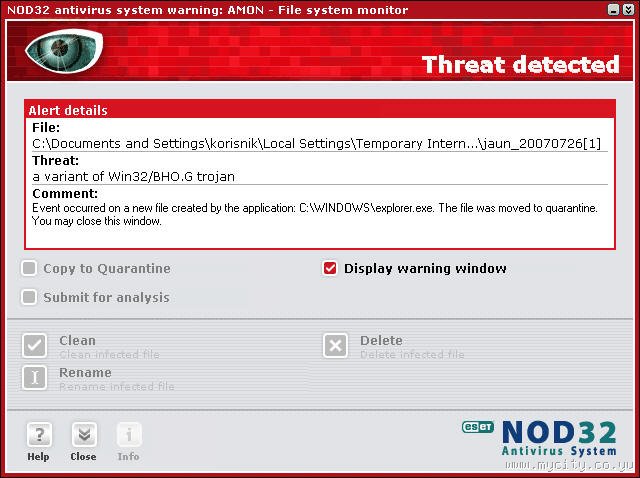
Task: Click the NOD32 eye logo
Action: pyautogui.click(x=64, y=51)
